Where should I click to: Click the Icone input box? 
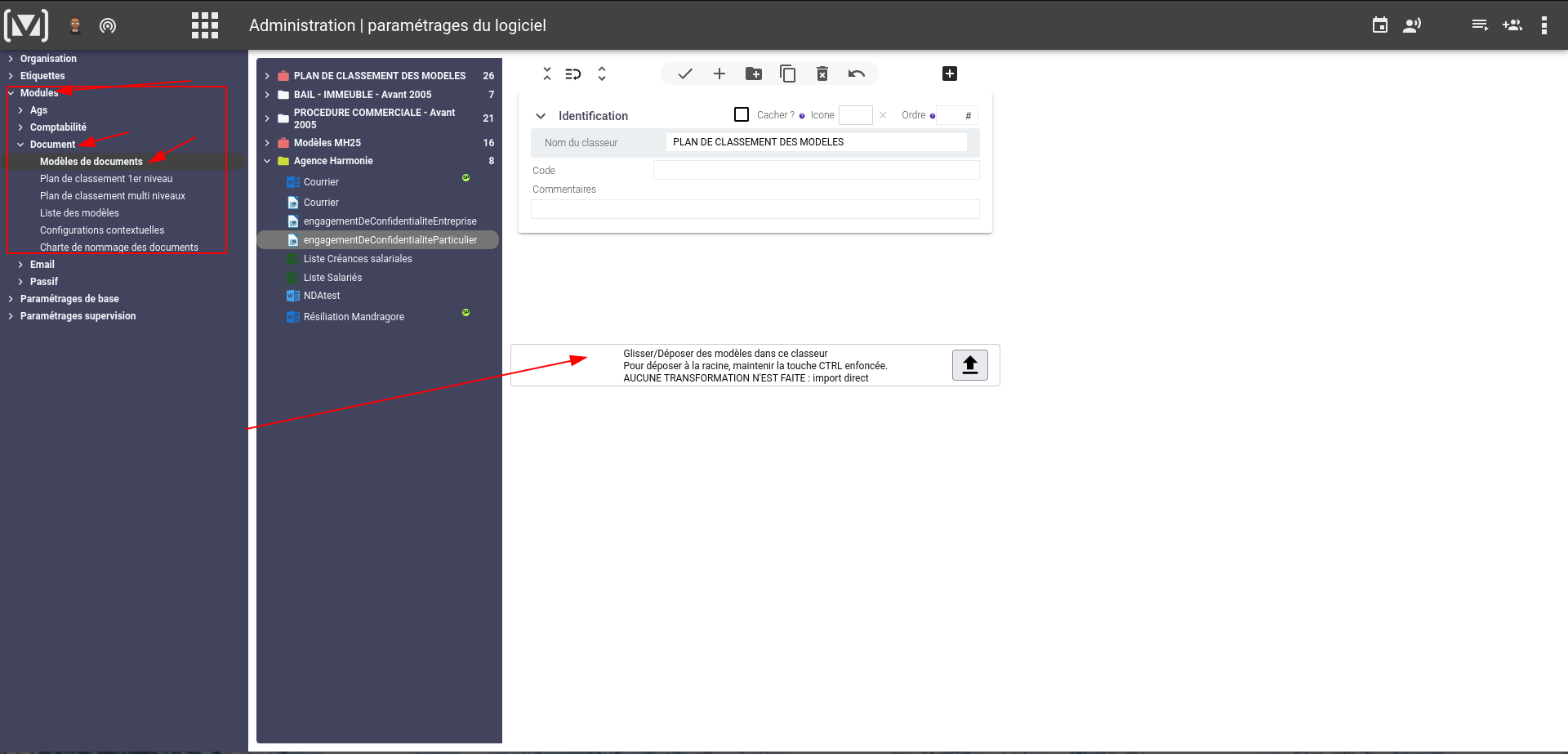856,115
